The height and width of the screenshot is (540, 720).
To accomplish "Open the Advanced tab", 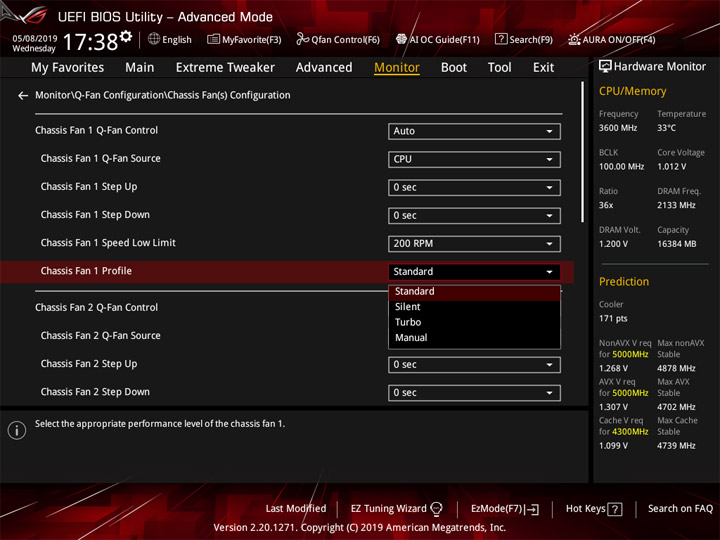I will coord(324,68).
